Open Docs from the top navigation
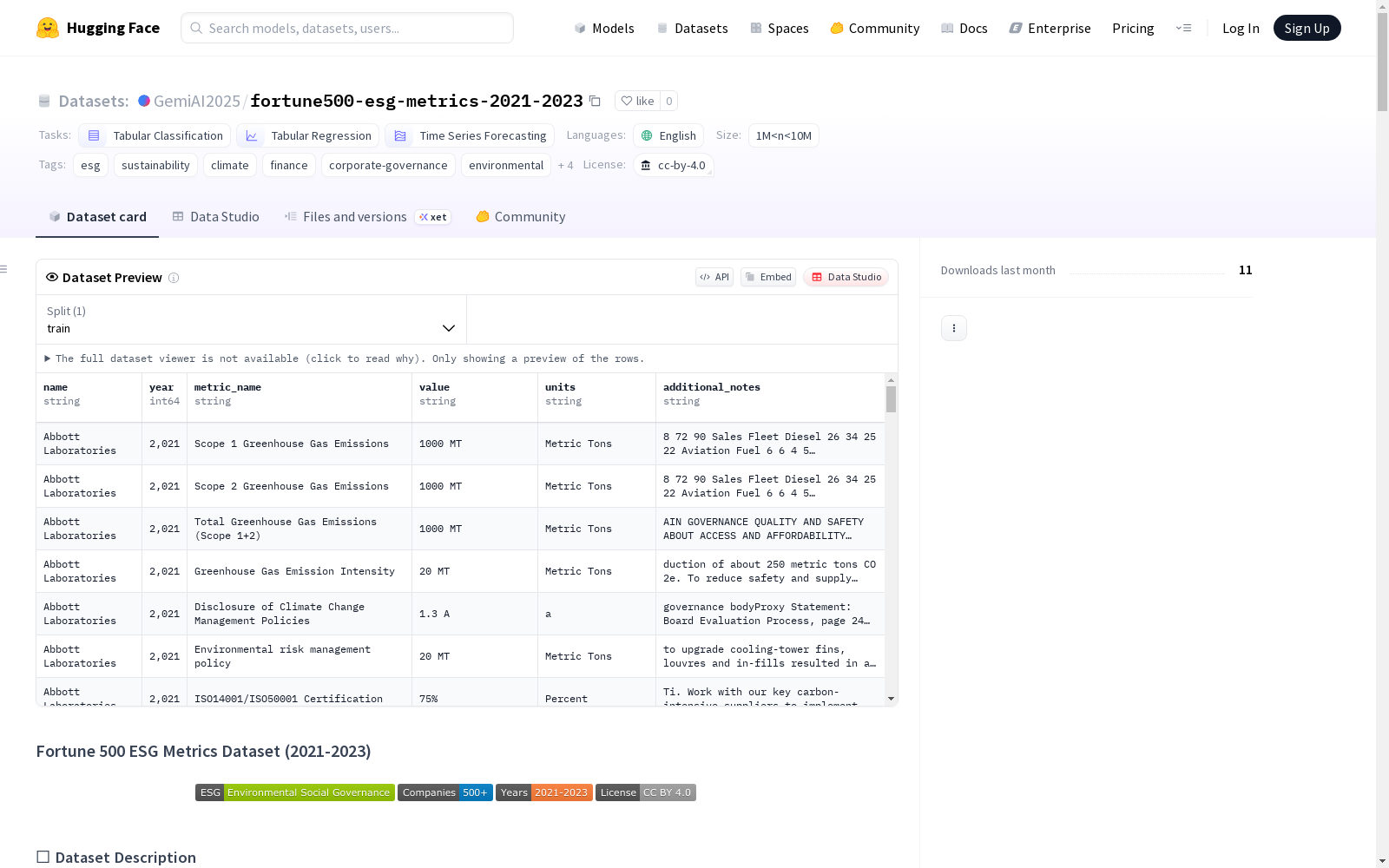The height and width of the screenshot is (868, 1389). pyautogui.click(x=964, y=28)
